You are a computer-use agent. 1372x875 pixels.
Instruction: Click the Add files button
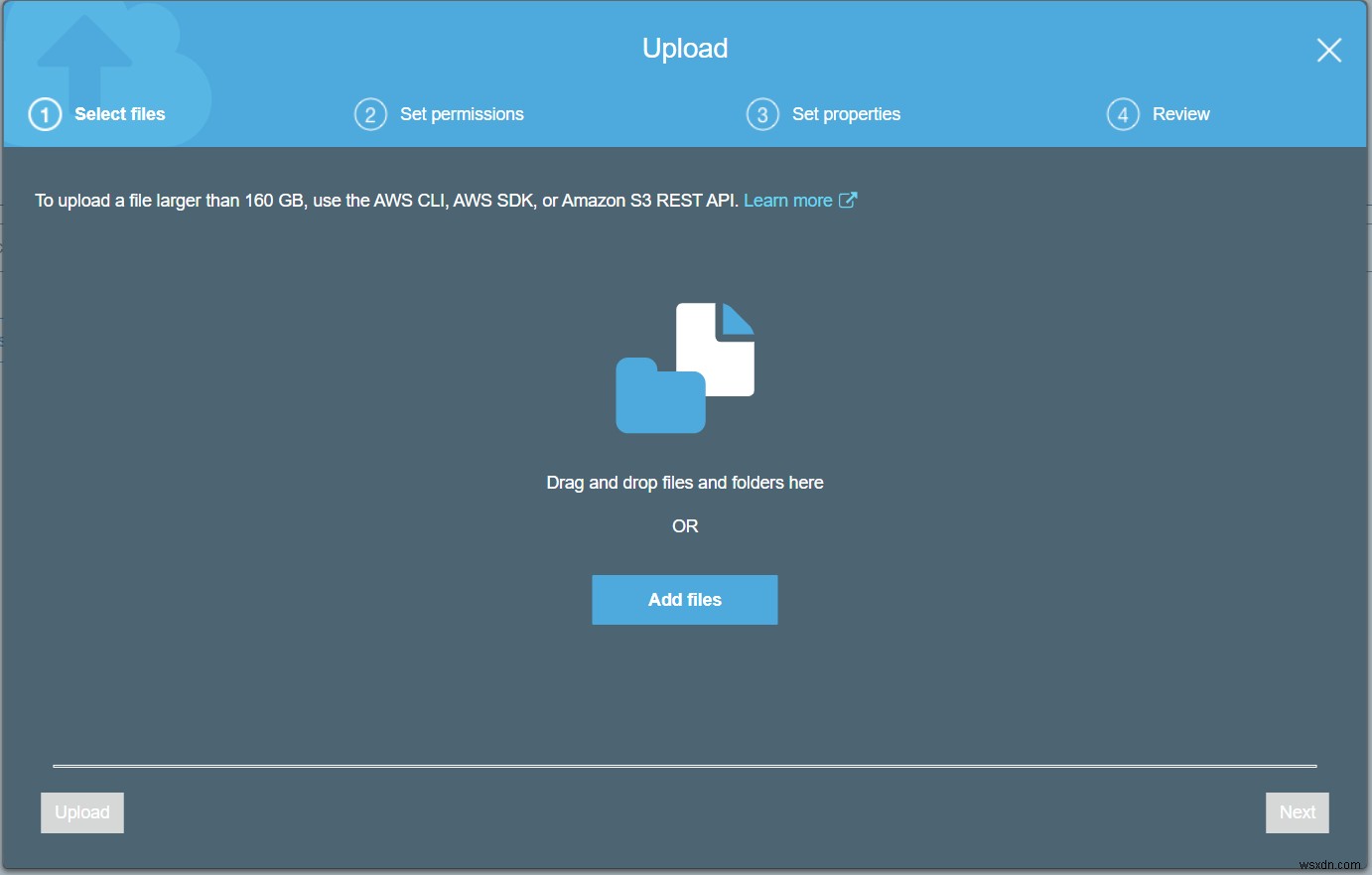point(684,599)
